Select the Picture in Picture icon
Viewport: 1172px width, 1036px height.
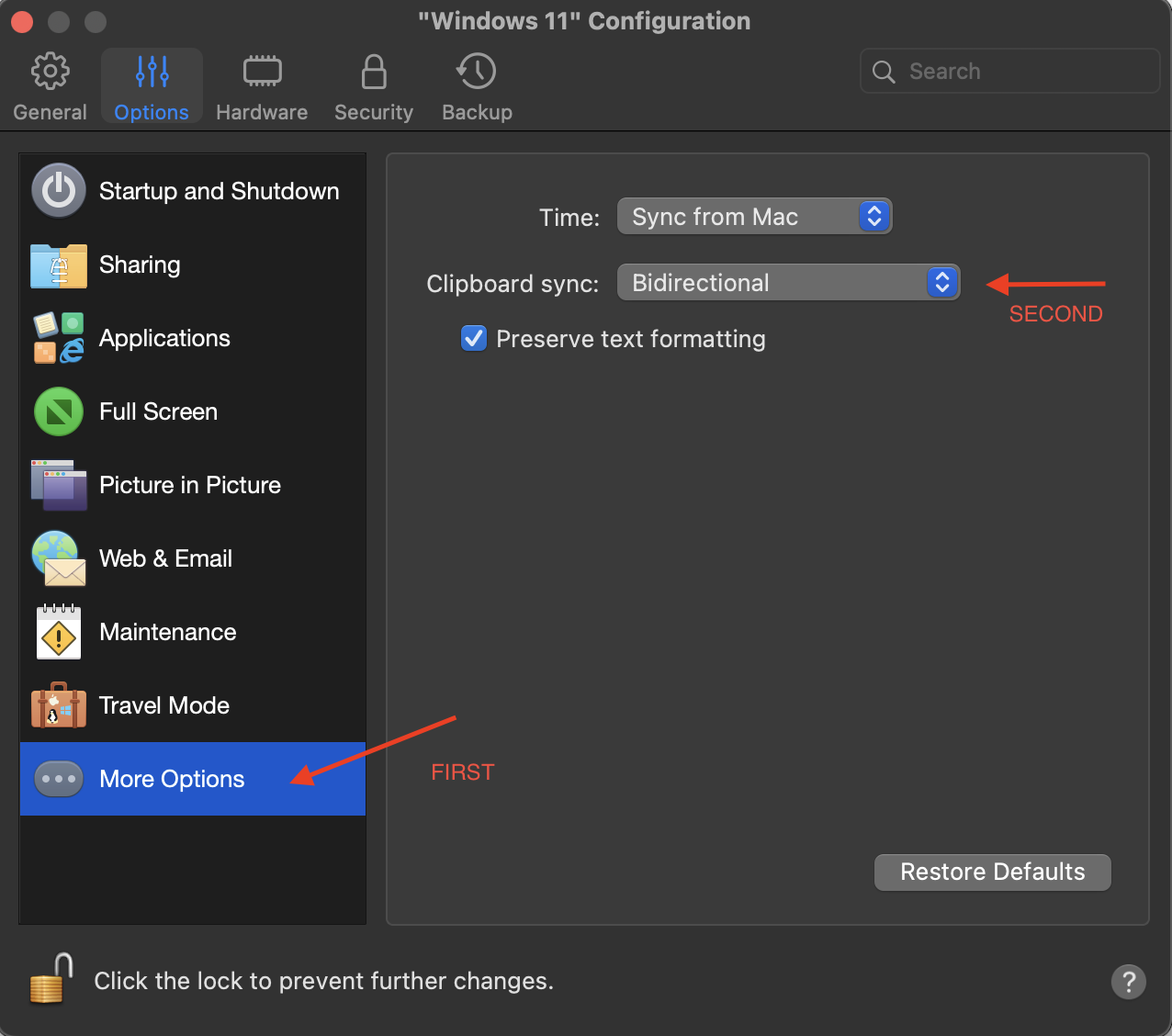point(59,485)
